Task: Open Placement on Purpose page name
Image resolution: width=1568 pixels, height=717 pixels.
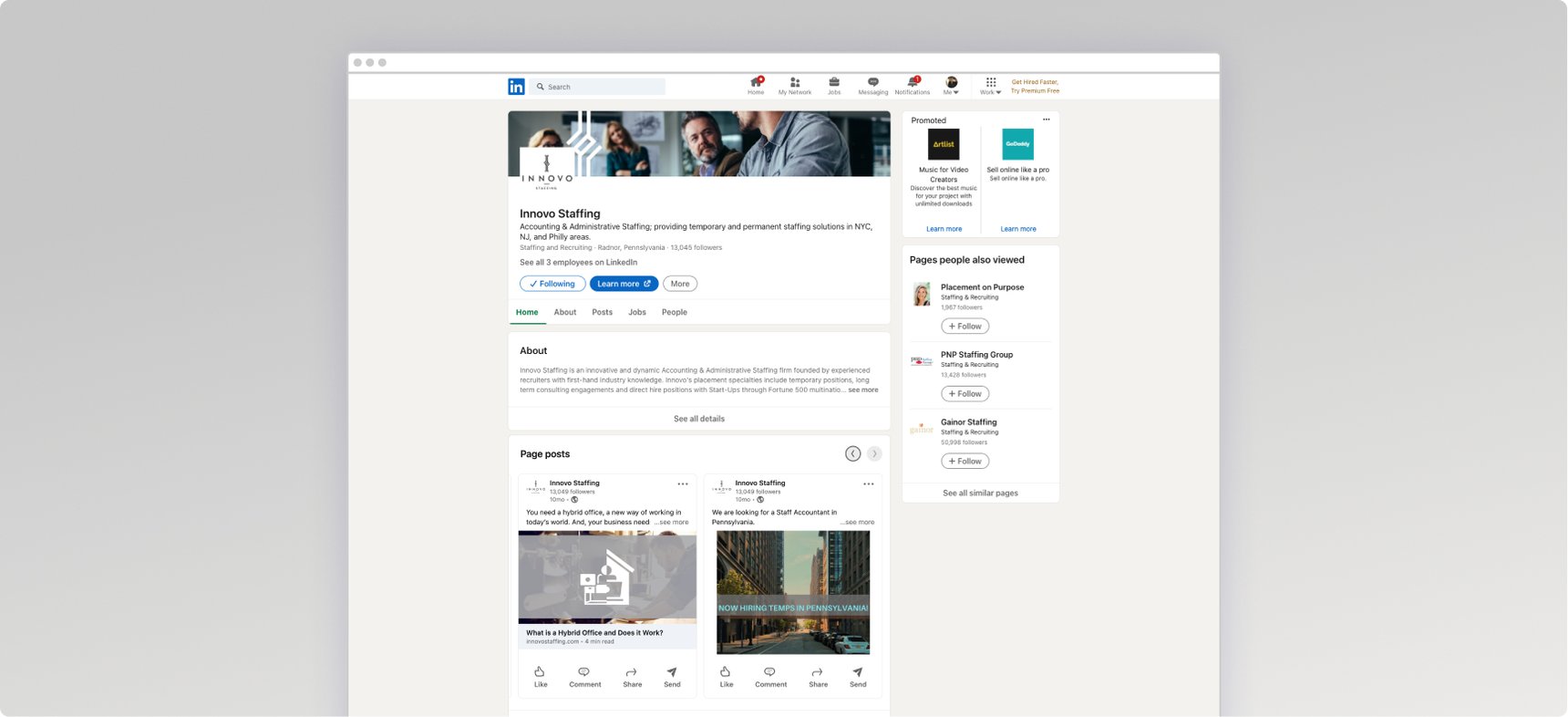Action: coord(983,287)
